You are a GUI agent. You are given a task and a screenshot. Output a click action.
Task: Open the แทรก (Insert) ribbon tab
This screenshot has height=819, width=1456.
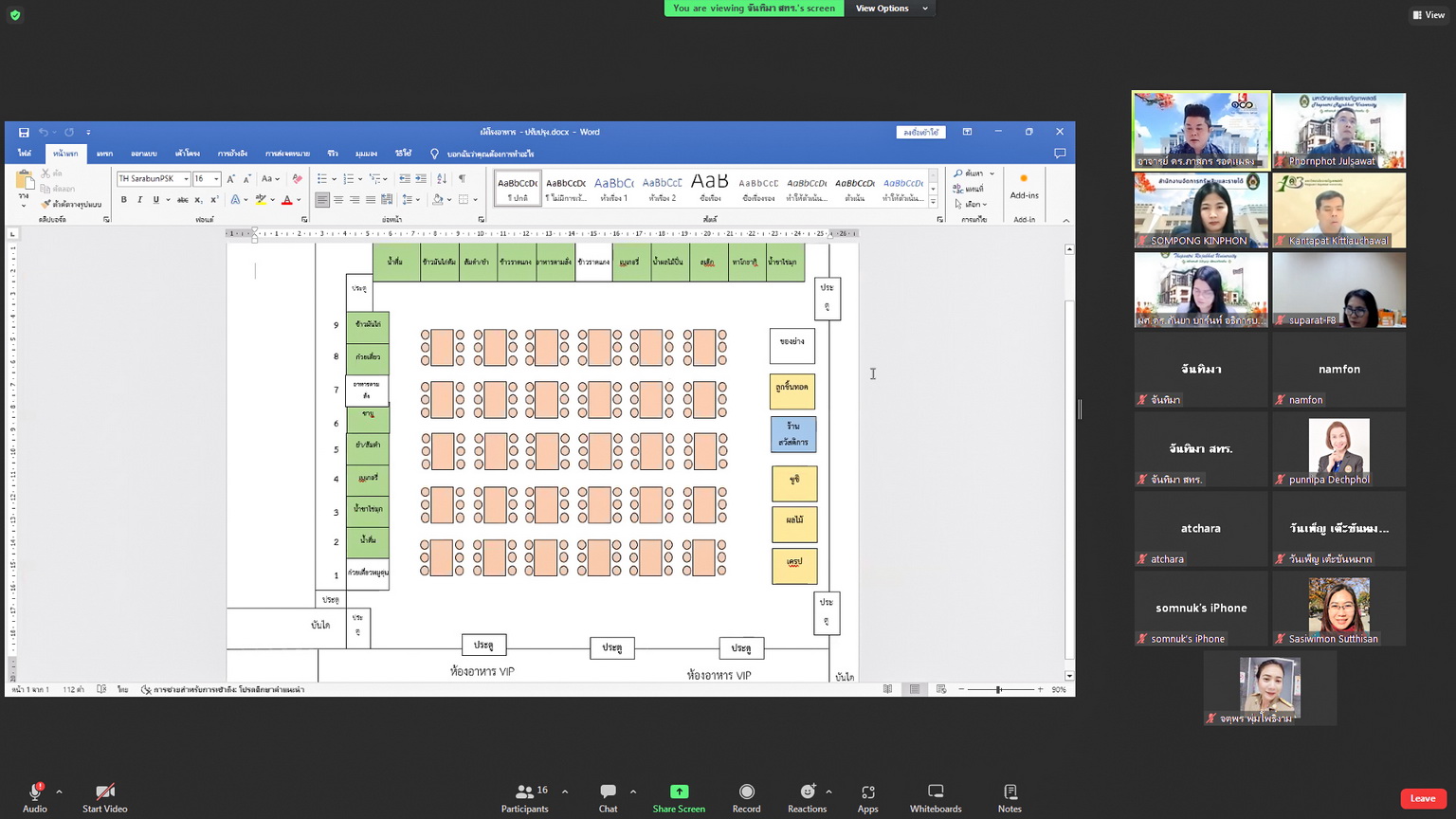(104, 154)
